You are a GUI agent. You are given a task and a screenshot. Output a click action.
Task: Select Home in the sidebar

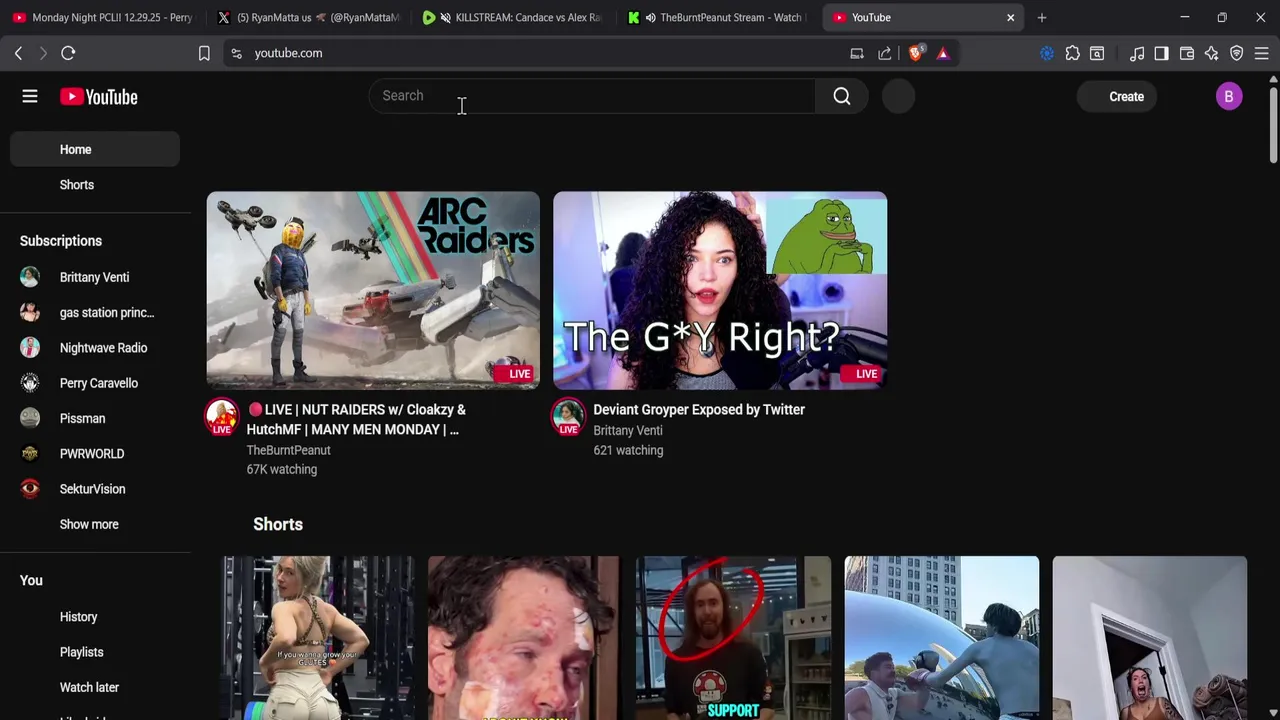pyautogui.click(x=95, y=150)
